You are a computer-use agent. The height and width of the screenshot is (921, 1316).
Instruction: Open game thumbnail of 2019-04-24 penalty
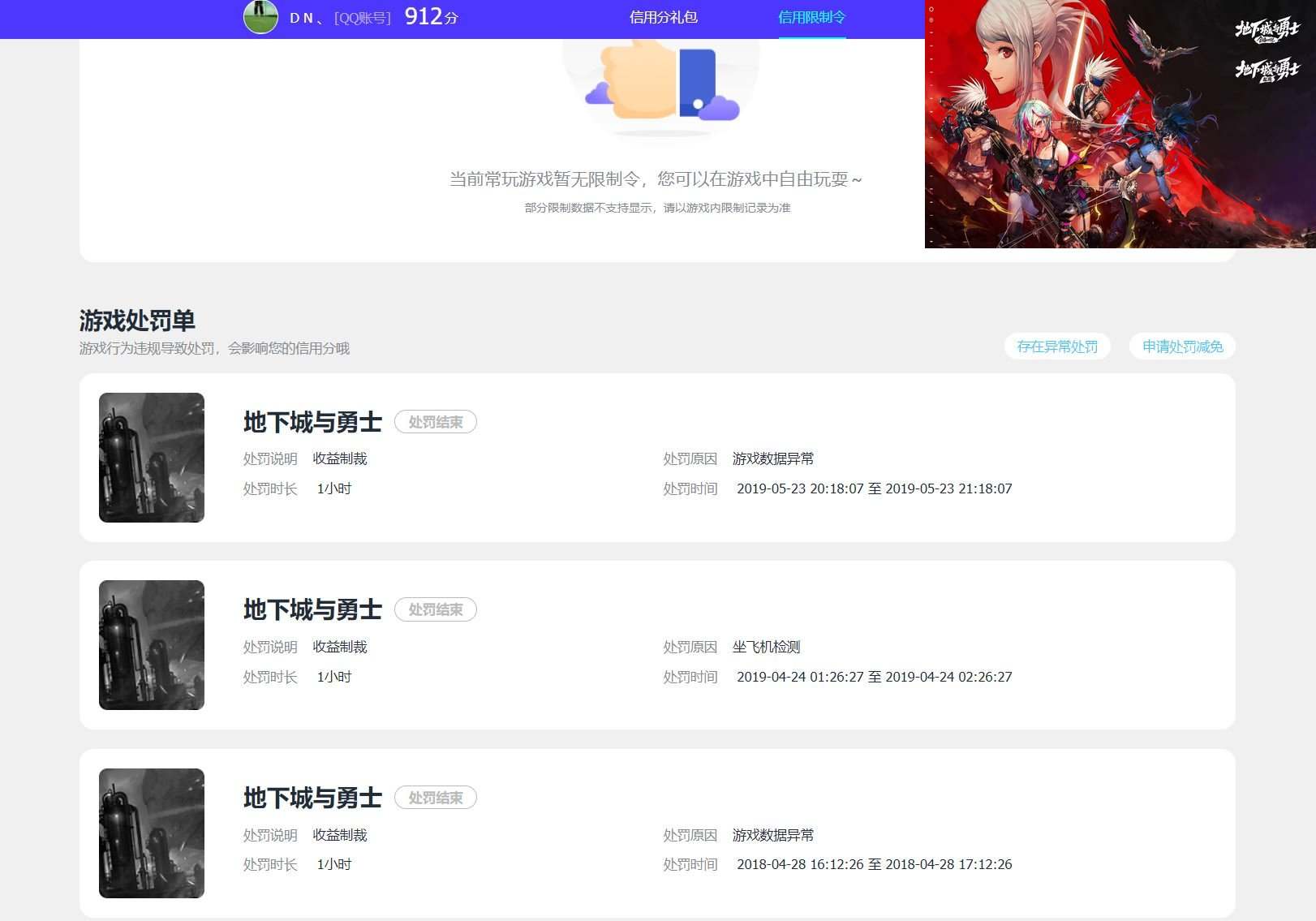[152, 645]
